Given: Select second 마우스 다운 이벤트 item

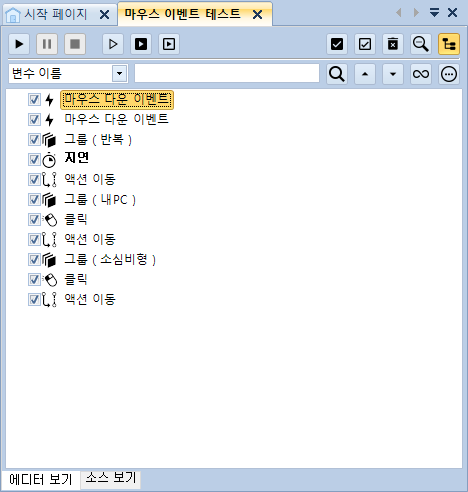Looking at the screenshot, I should click(116, 119).
